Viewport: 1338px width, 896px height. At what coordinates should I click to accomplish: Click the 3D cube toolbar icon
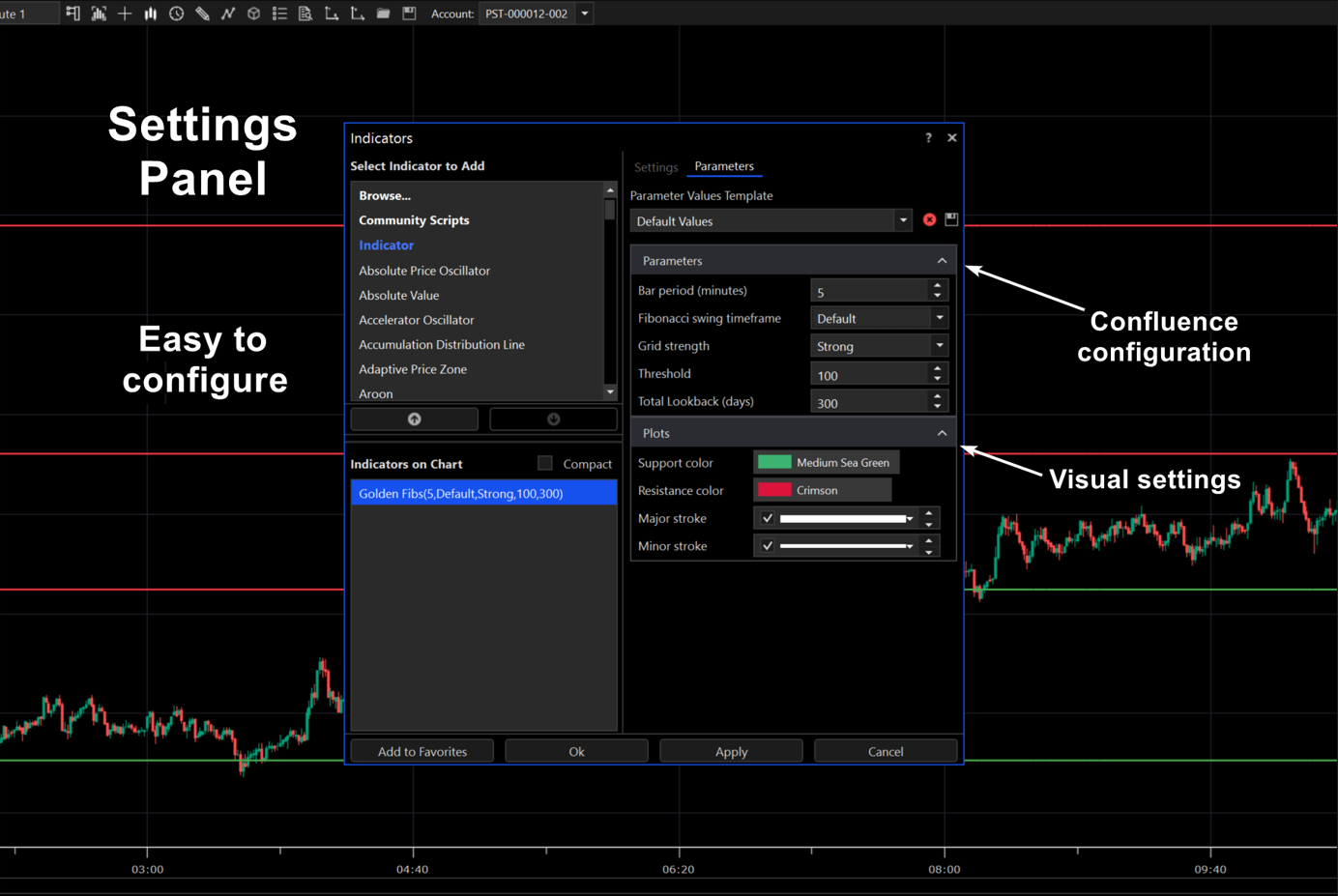point(253,14)
